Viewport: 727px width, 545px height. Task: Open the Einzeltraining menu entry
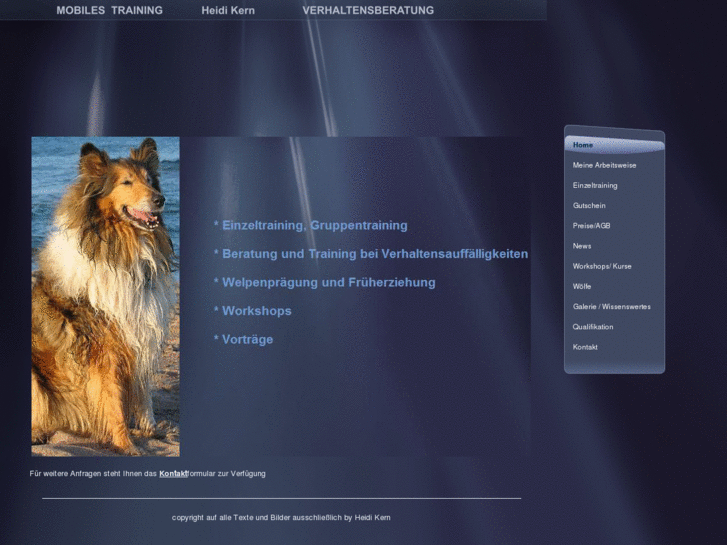click(x=595, y=186)
